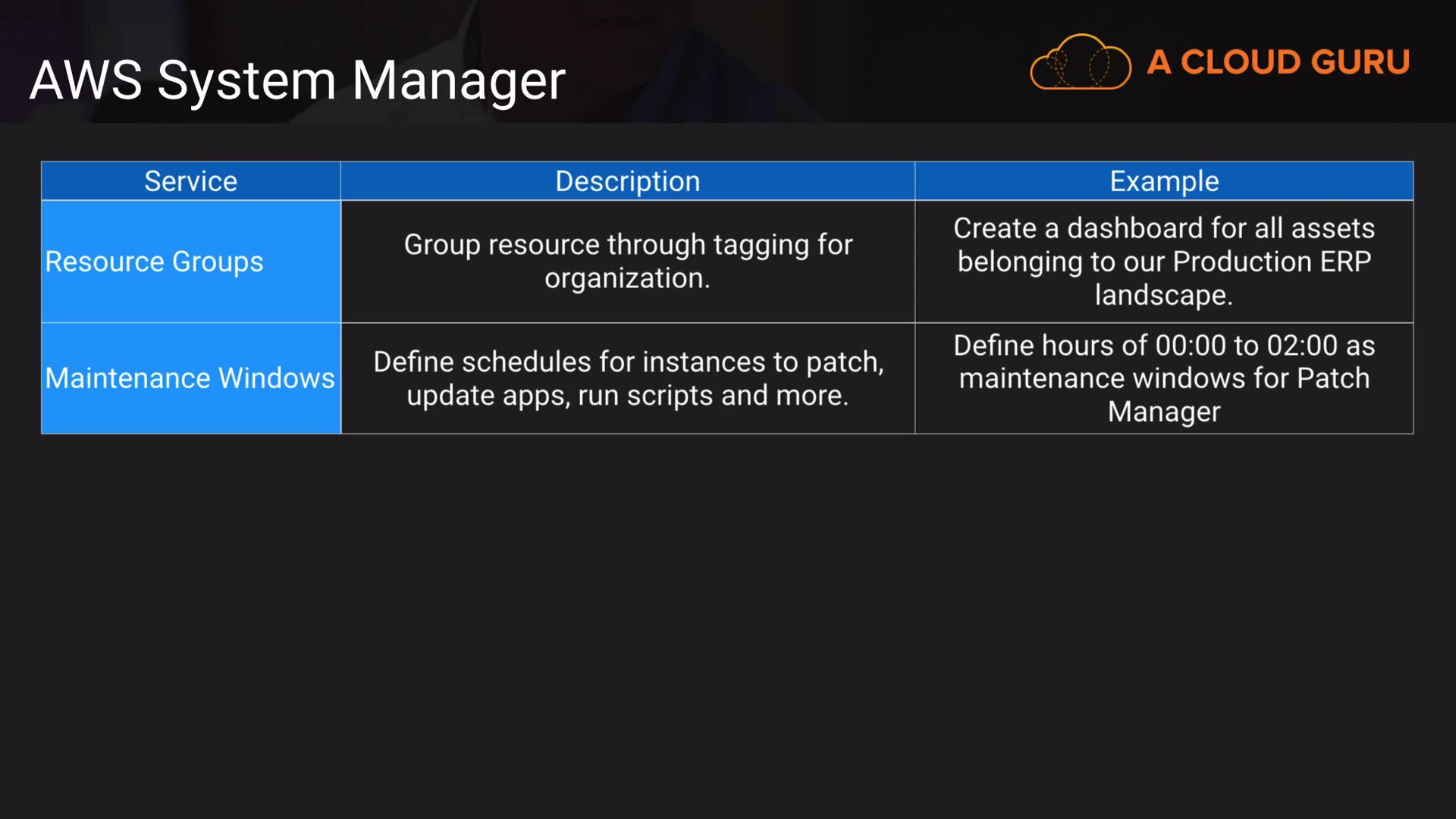Screen dimensions: 1456x819
Task: Click the Patch Manager text in example
Action: click(1163, 412)
